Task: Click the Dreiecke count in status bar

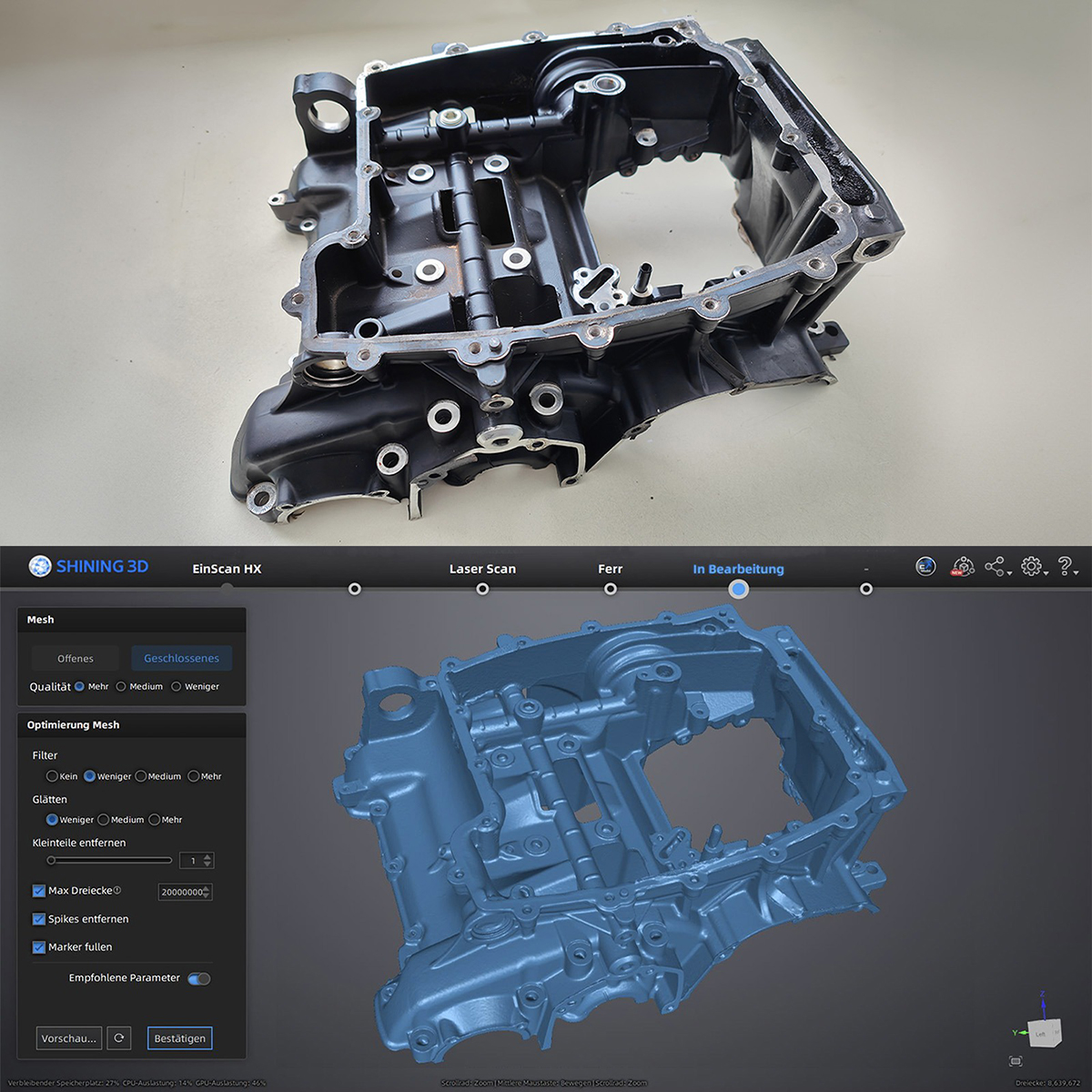Action: [1048, 1083]
